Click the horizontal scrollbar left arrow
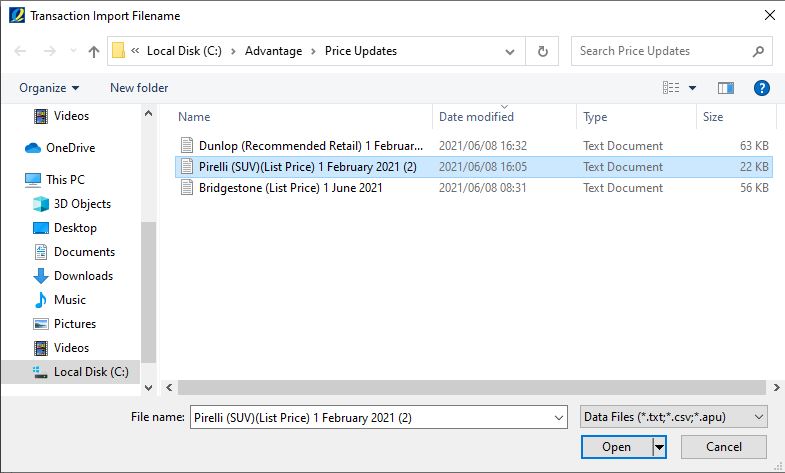 tap(169, 387)
